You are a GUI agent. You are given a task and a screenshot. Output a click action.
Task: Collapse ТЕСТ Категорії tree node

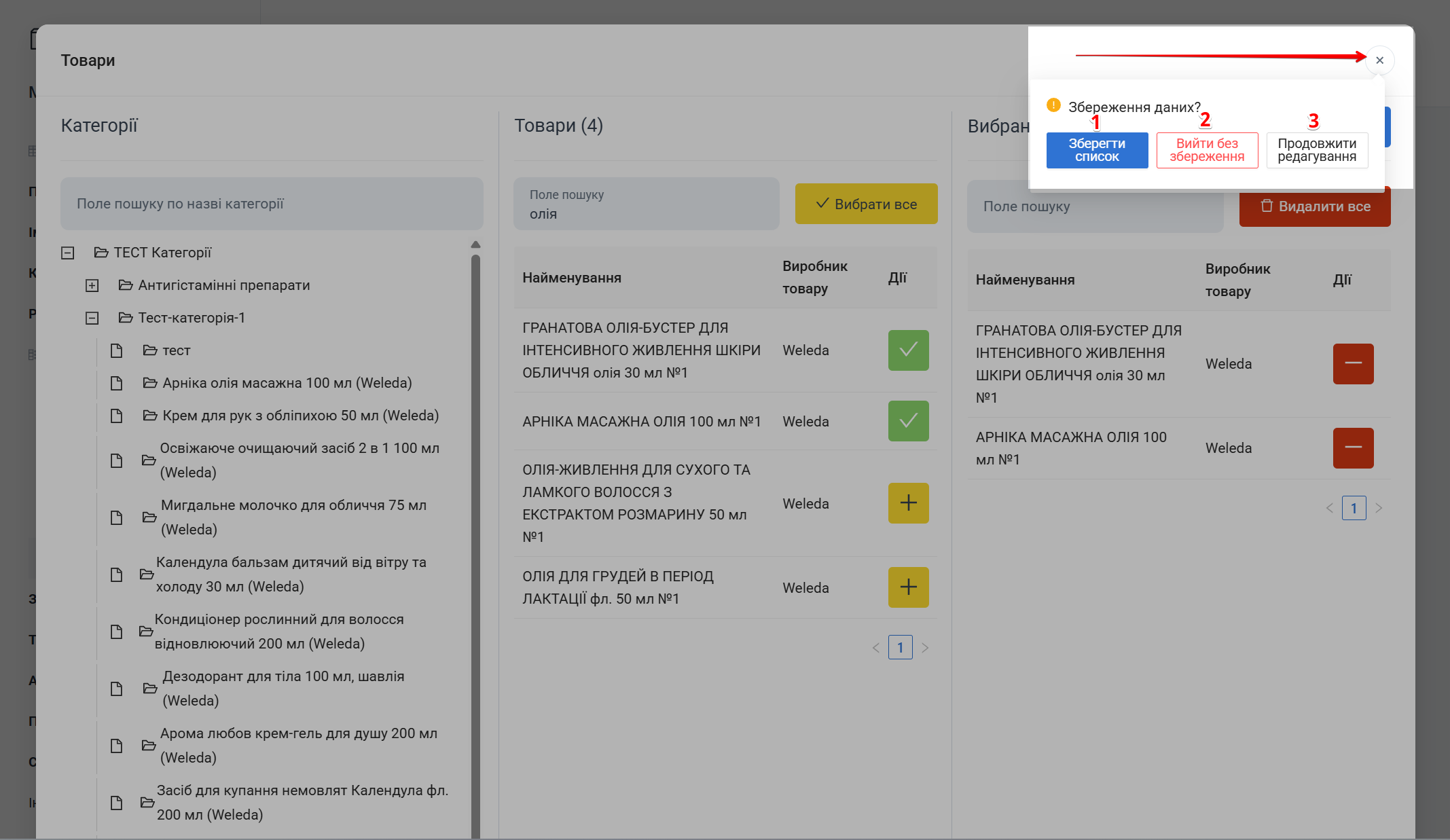click(x=68, y=253)
